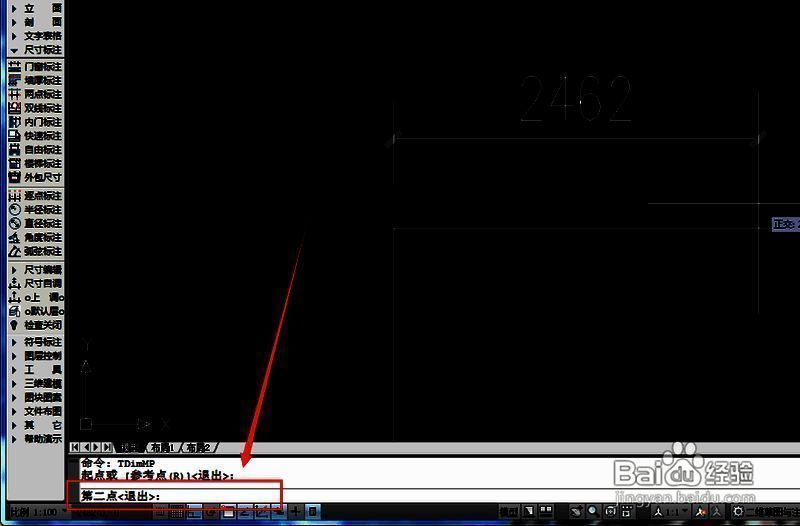Select the 门窗标注 dimension tool
This screenshot has height=526, width=800.
pos(35,67)
